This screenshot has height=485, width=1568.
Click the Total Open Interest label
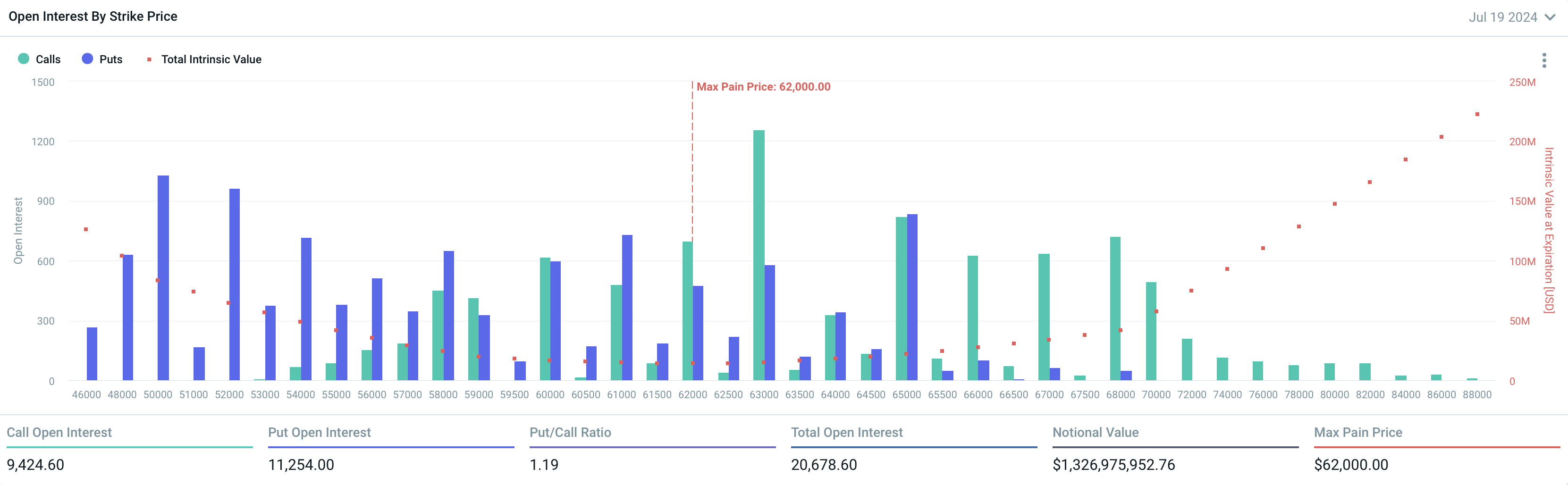coord(846,432)
